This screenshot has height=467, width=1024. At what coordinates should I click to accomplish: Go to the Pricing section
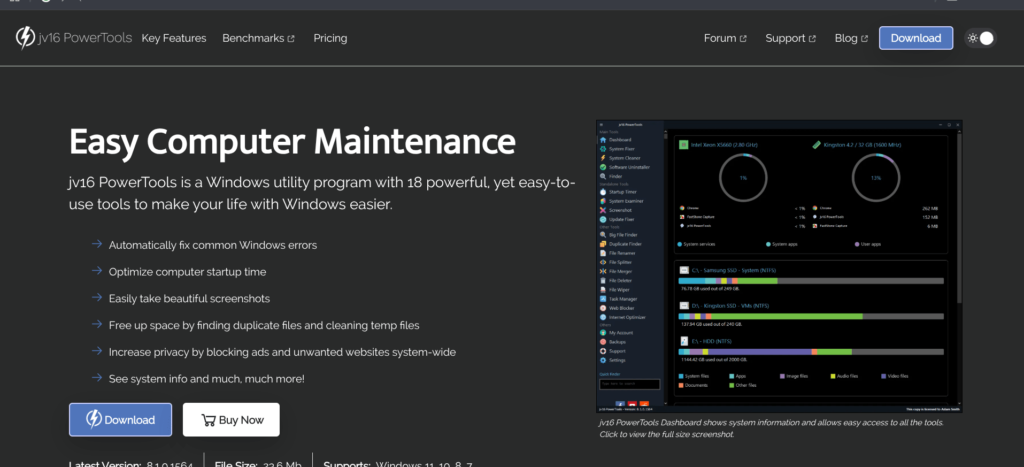330,38
